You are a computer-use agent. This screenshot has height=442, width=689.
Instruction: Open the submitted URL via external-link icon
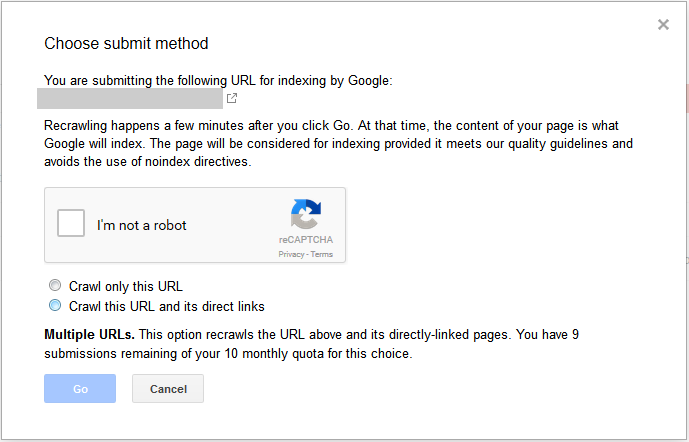coord(232,98)
